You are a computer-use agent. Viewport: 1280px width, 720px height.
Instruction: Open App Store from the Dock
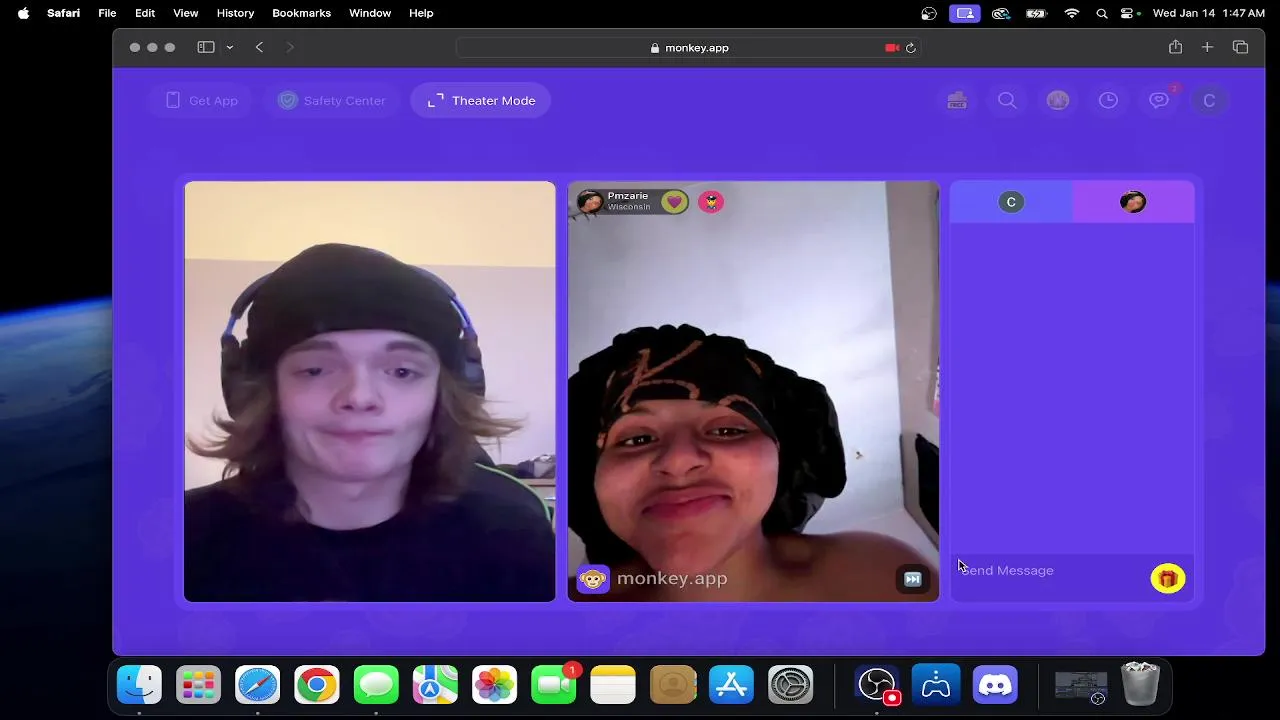731,685
